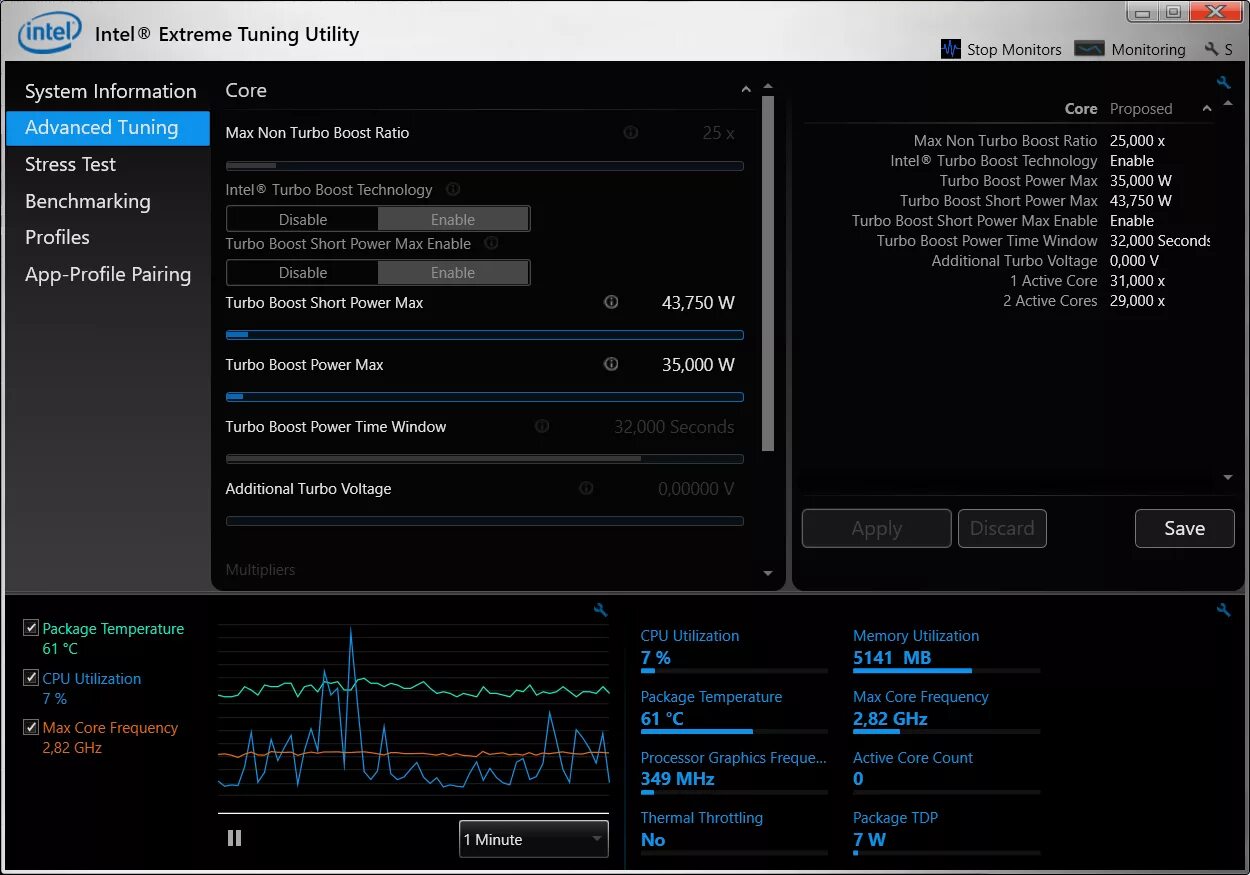Click the Apply button

point(877,528)
